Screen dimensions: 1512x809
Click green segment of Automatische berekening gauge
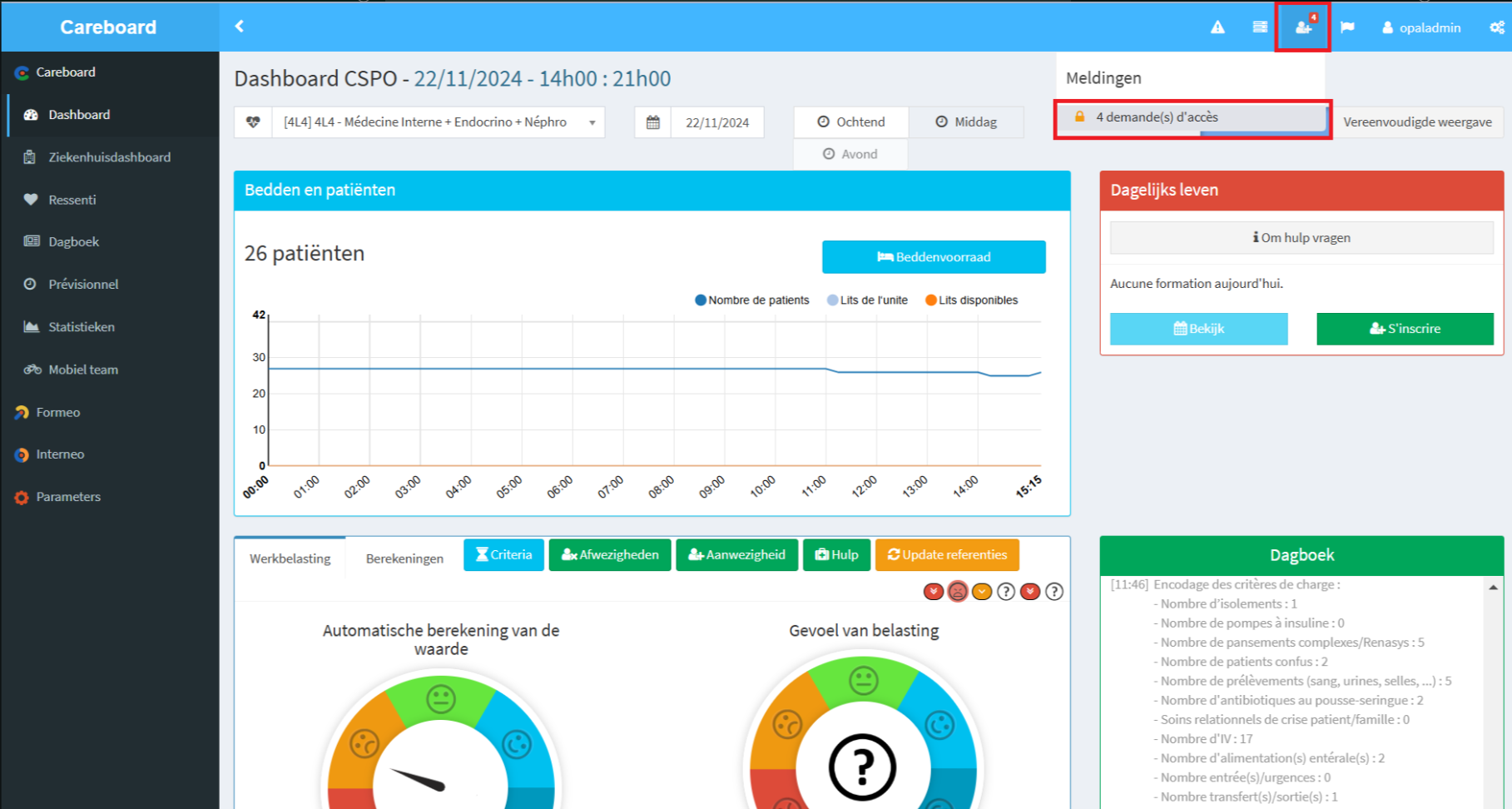tap(440, 697)
